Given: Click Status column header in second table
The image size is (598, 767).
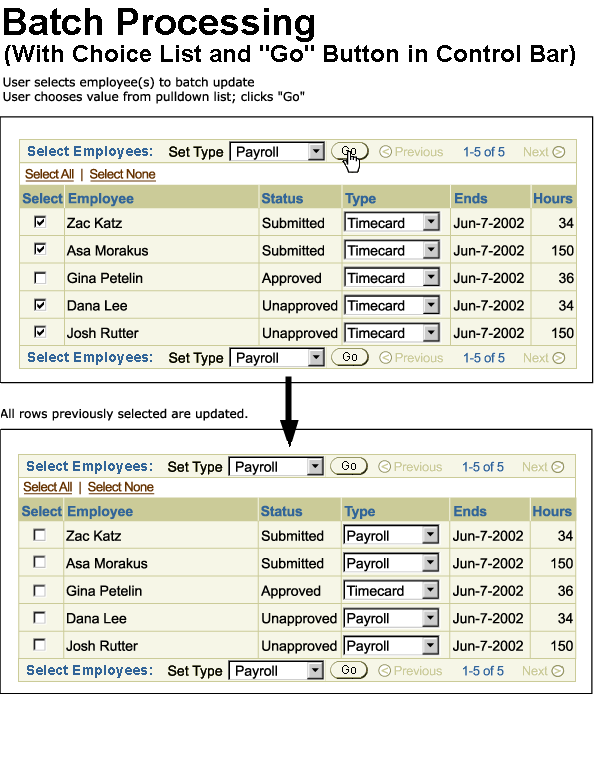Looking at the screenshot, I should coord(281,511).
